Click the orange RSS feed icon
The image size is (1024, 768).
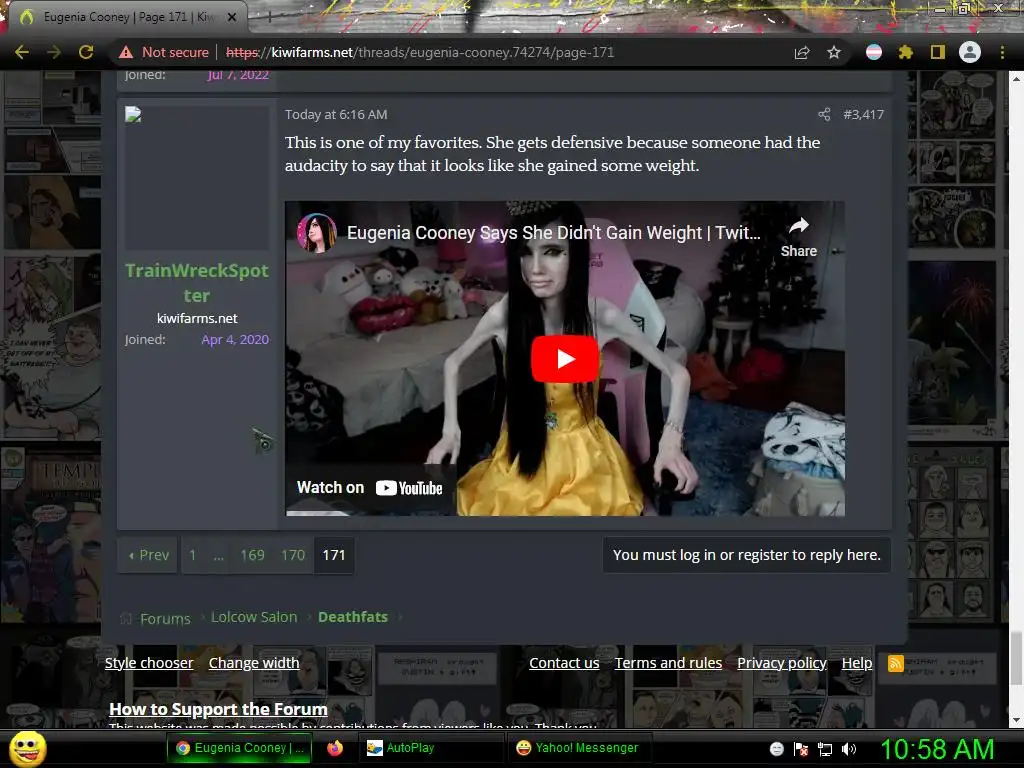tap(895, 664)
